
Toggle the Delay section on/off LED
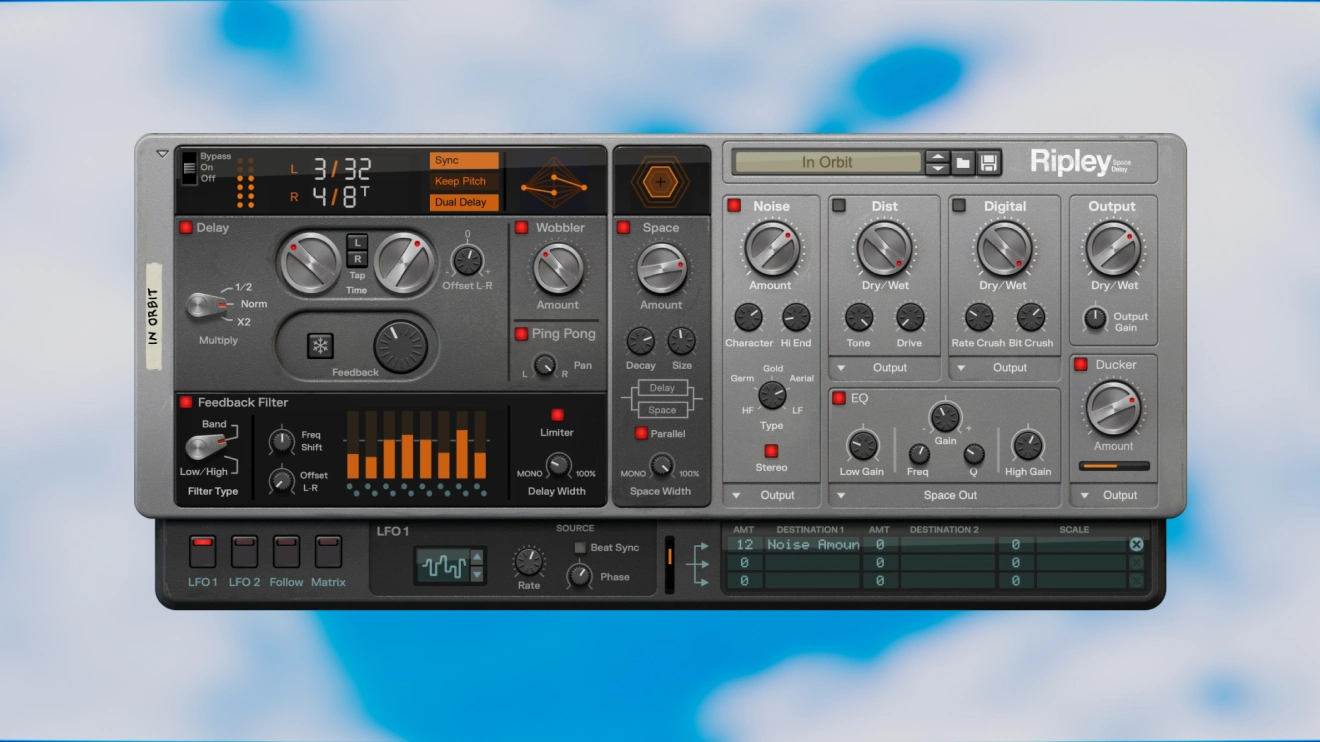point(186,228)
